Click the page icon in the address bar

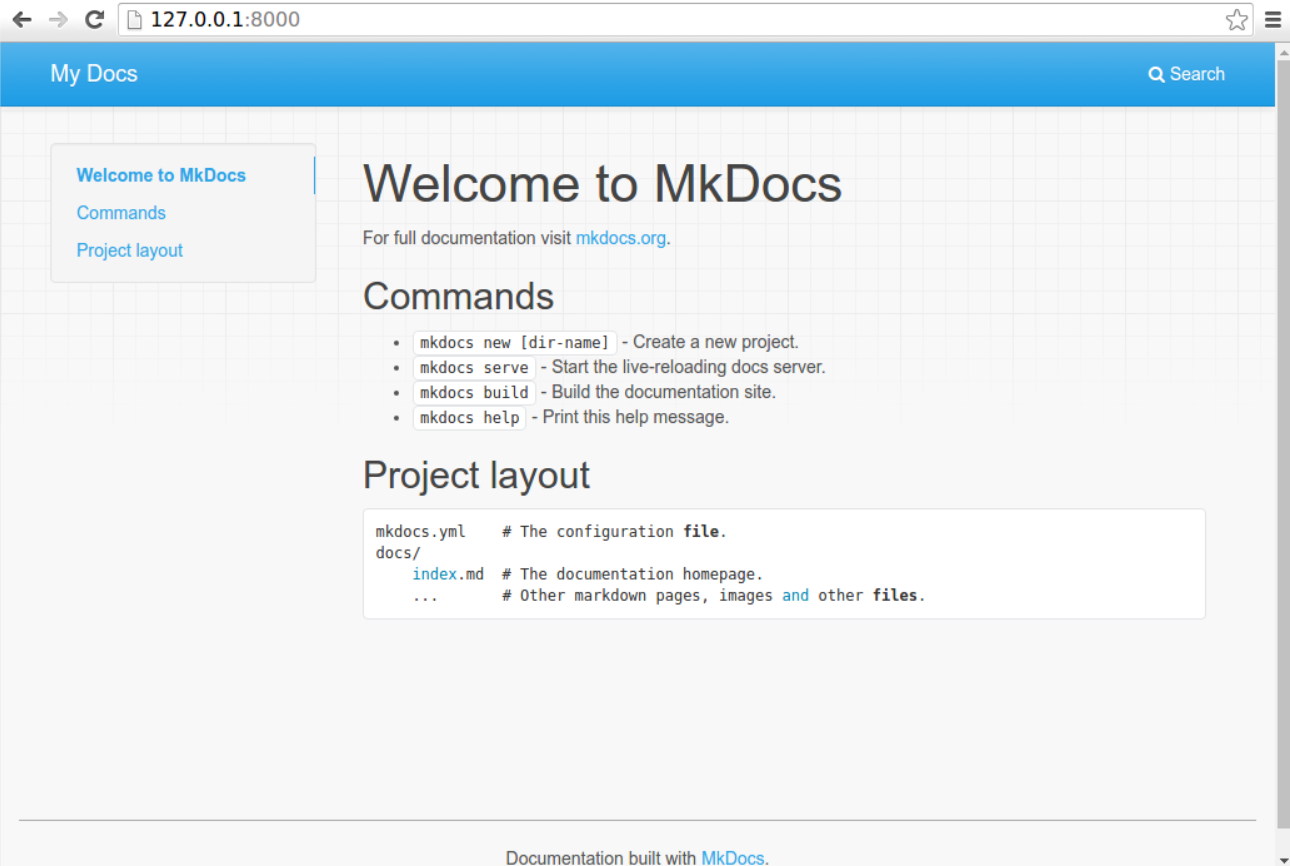click(135, 20)
